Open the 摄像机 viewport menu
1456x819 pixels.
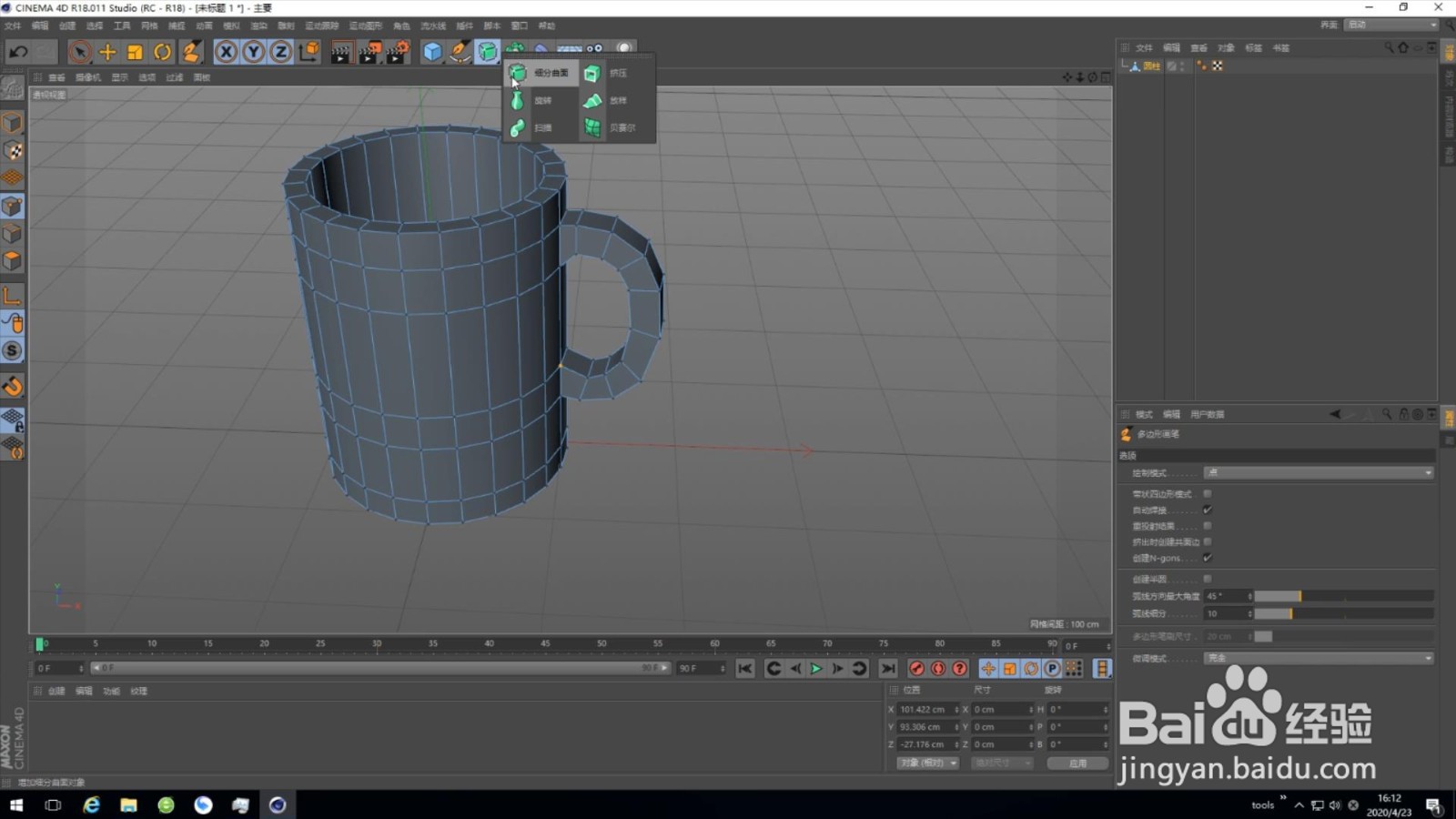pyautogui.click(x=88, y=77)
